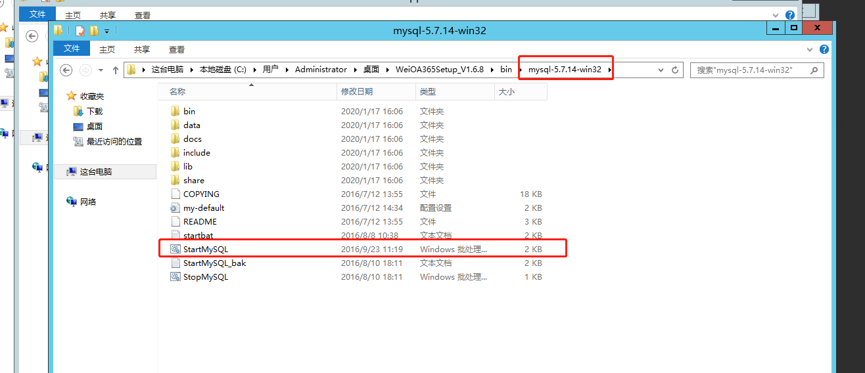Minimize the mysql-5.7.14-win32 window
The width and height of the screenshot is (865, 373).
[776, 28]
